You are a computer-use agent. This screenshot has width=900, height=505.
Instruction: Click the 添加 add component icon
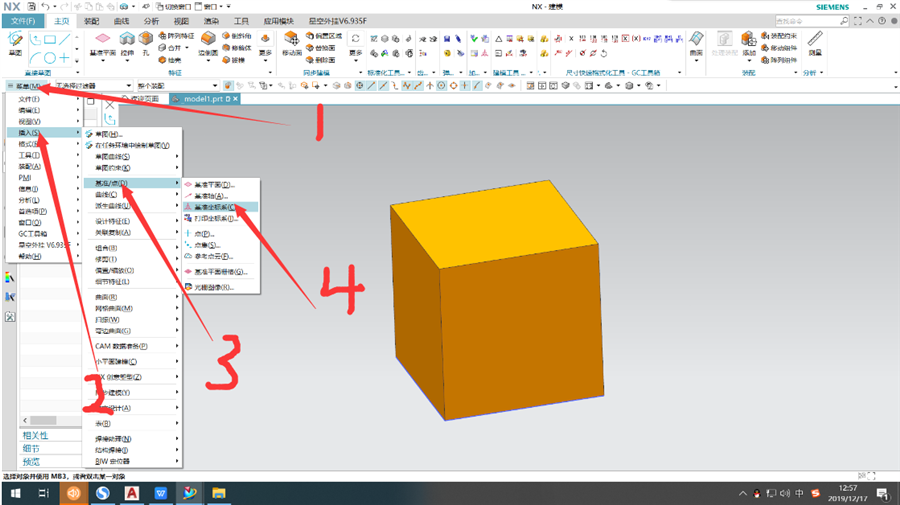(748, 39)
